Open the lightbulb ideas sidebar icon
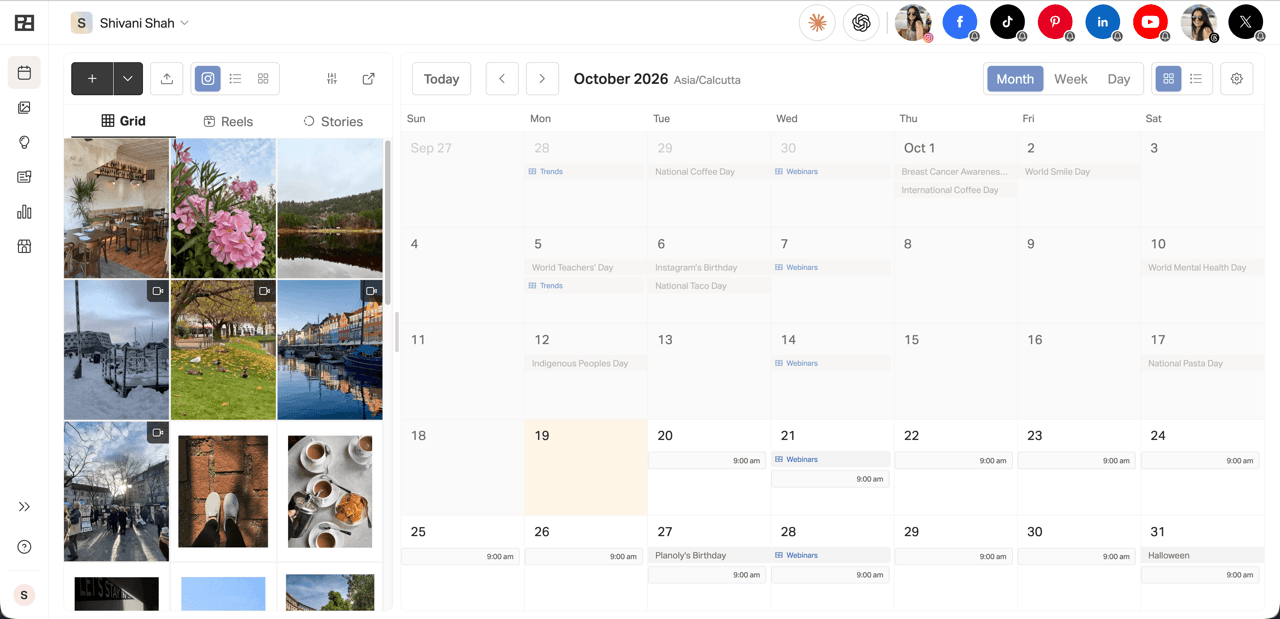1280x619 pixels. (x=24, y=143)
